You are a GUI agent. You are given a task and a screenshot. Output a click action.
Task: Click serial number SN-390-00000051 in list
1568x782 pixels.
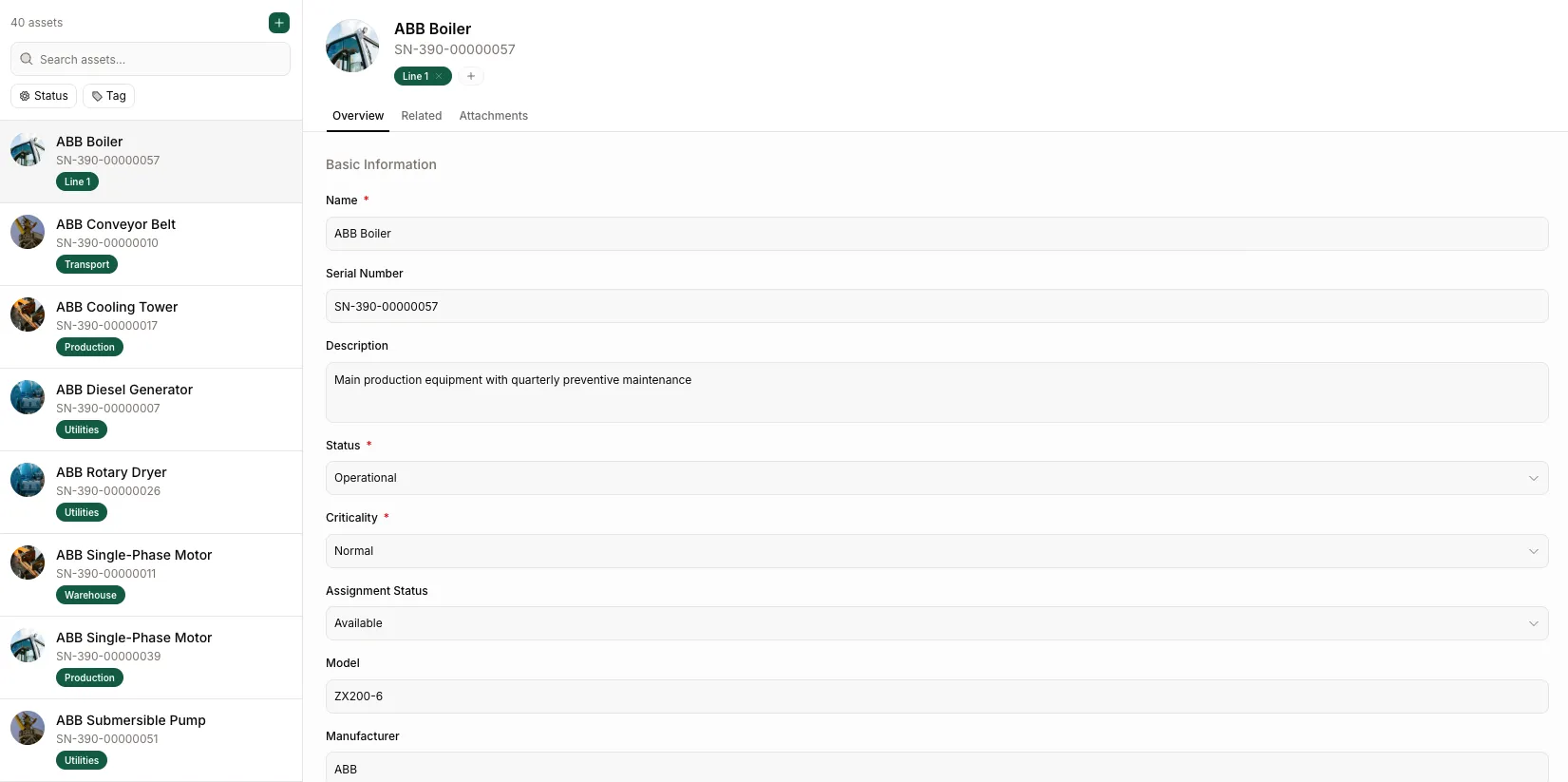tap(107, 739)
